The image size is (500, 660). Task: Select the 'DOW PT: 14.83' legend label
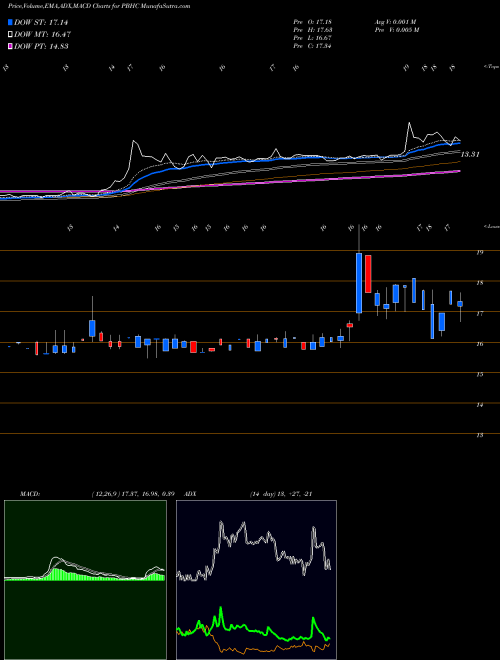coord(41,46)
